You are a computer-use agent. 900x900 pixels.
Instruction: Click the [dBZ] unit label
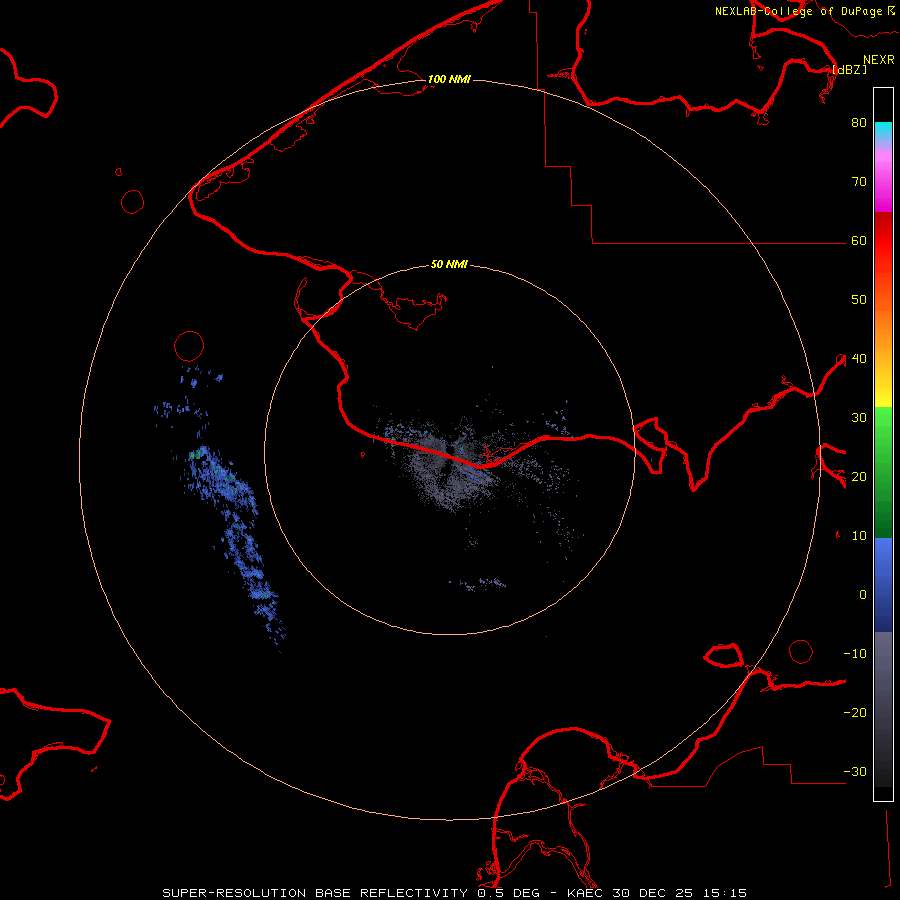(x=849, y=69)
